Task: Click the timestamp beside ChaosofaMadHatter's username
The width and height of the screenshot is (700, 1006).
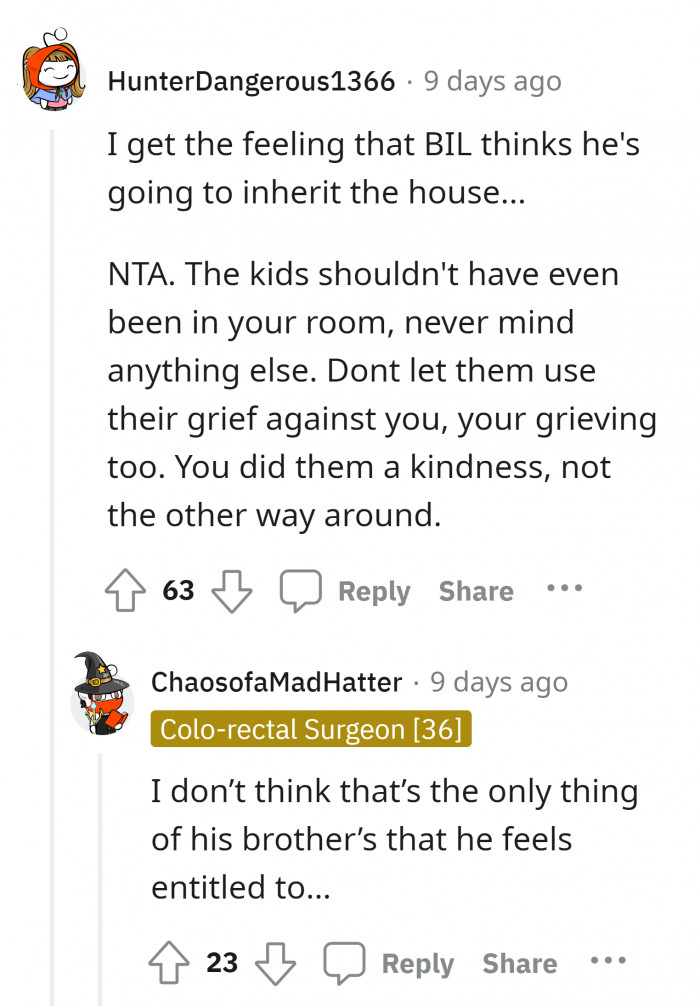Action: (499, 682)
